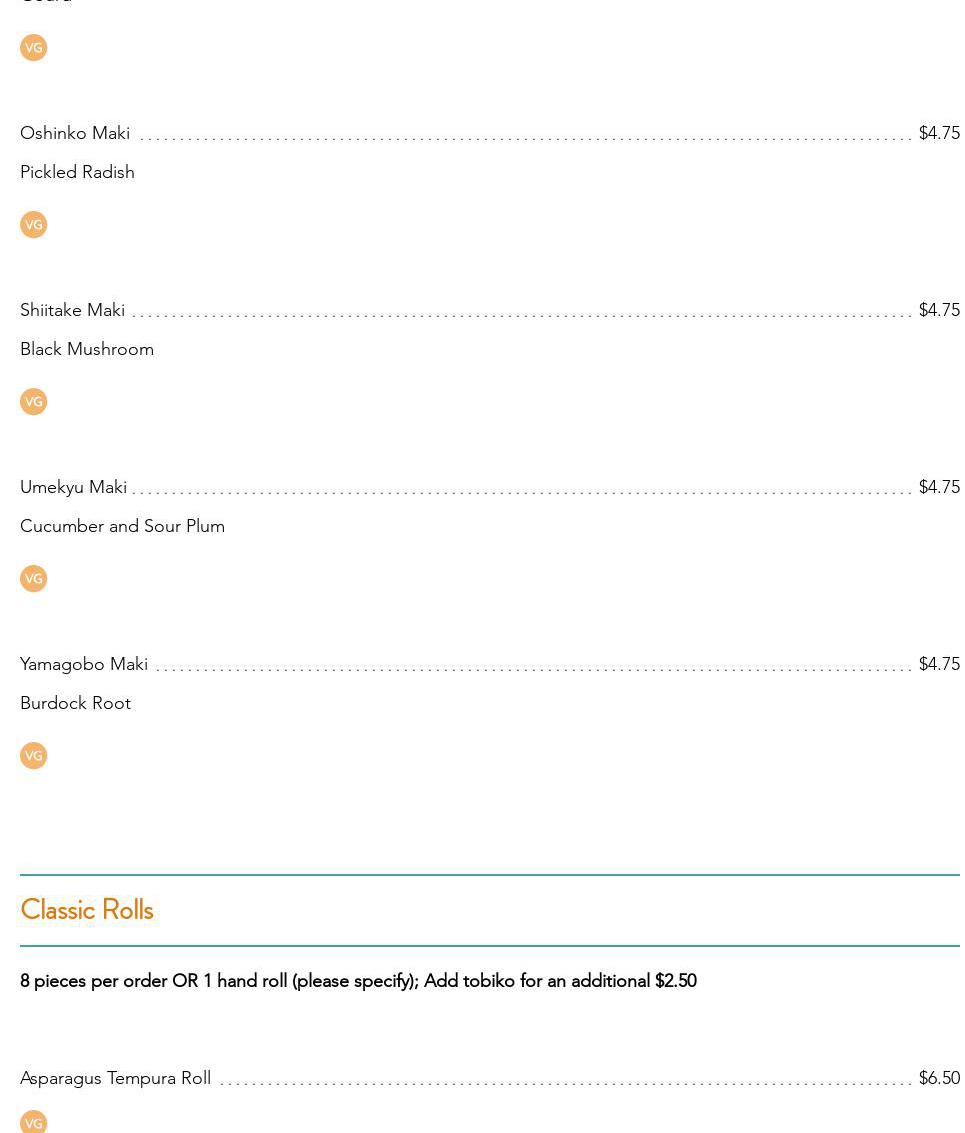Viewport: 965px width, 1133px height.
Task: Click the VG badge under Pickled Radish
Action: (33, 225)
